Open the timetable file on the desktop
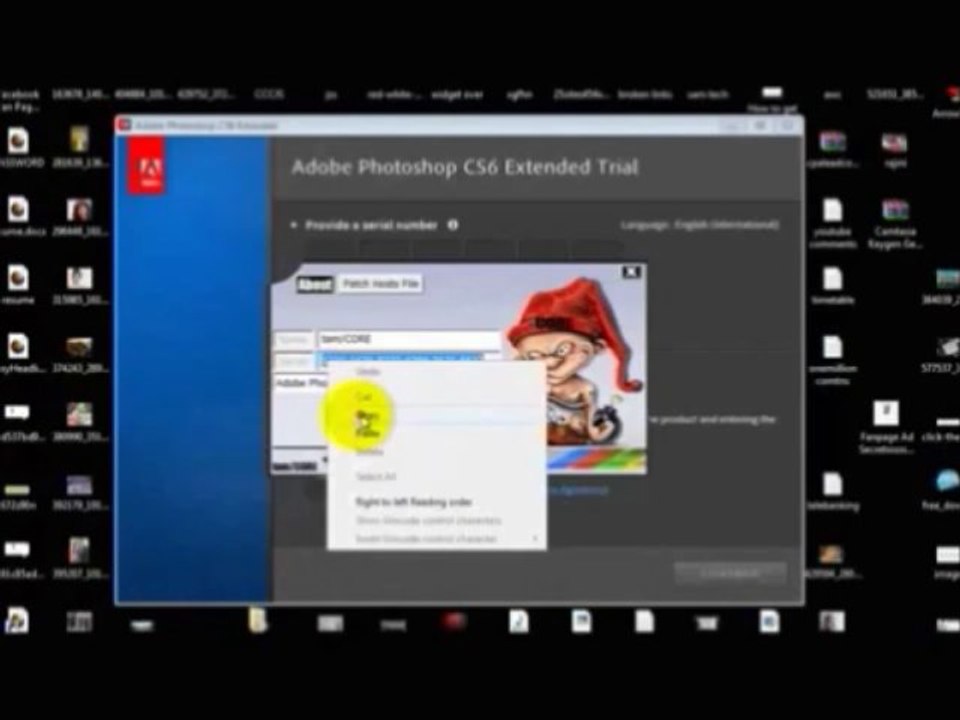Image resolution: width=960 pixels, height=720 pixels. tap(833, 285)
